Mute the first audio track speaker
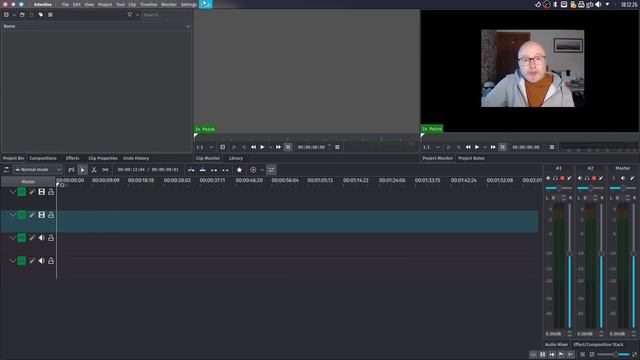Viewport: 640px width, 360px height. coord(42,238)
